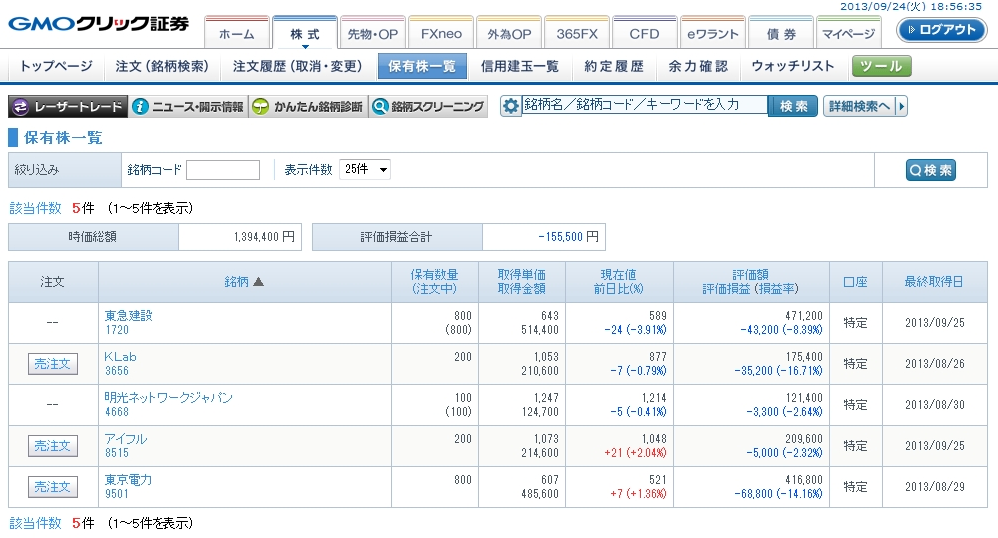Open the 表示件数 display count dropdown
The image size is (998, 538).
point(365,170)
